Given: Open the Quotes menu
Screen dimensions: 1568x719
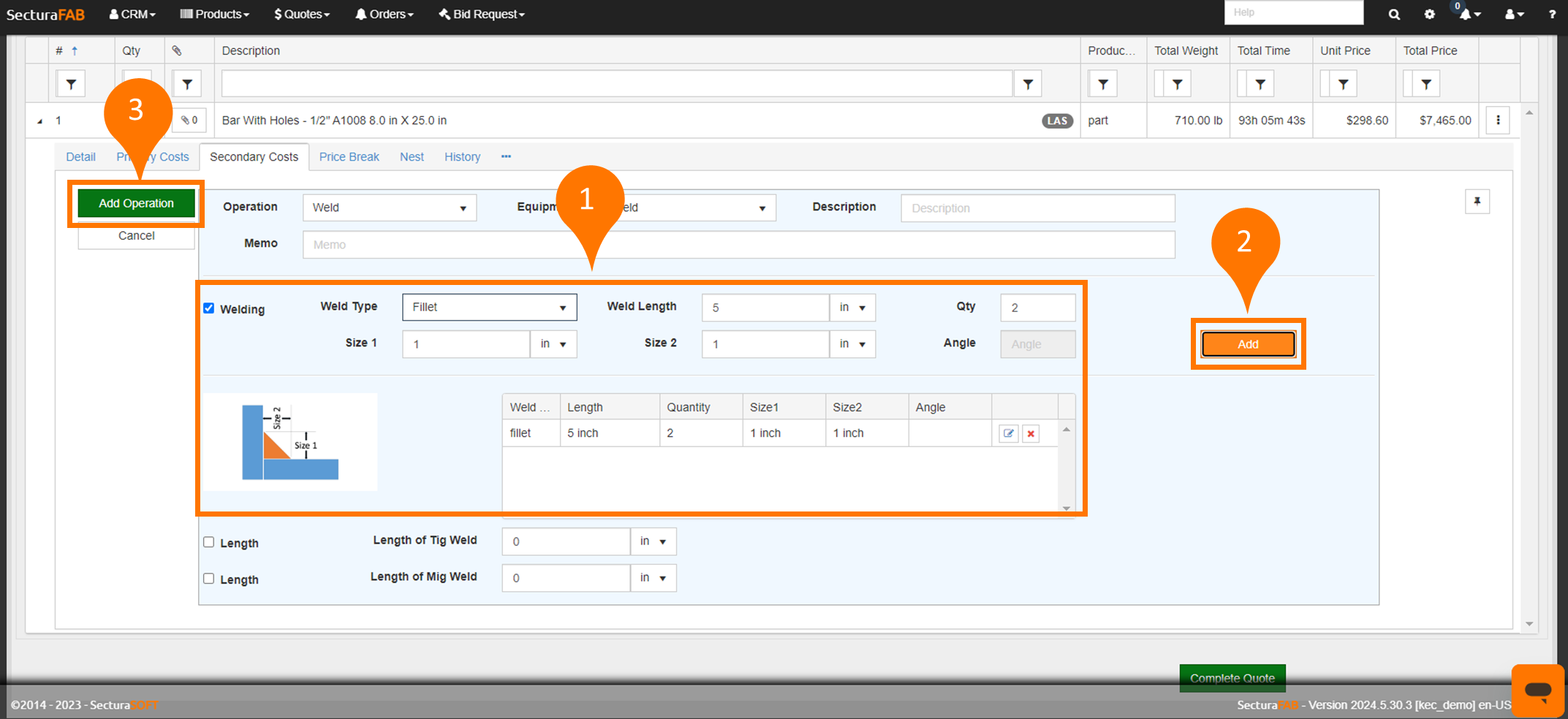Looking at the screenshot, I should click(302, 15).
